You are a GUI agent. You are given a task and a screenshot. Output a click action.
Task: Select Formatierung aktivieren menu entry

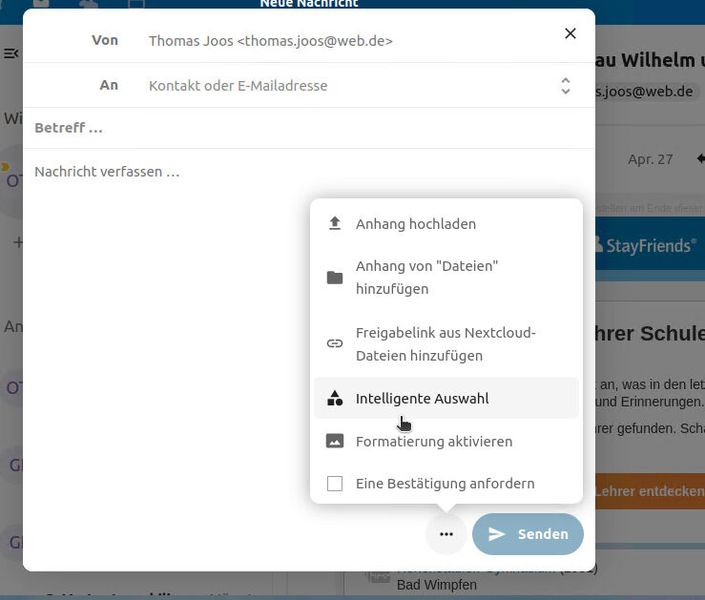tap(446, 441)
